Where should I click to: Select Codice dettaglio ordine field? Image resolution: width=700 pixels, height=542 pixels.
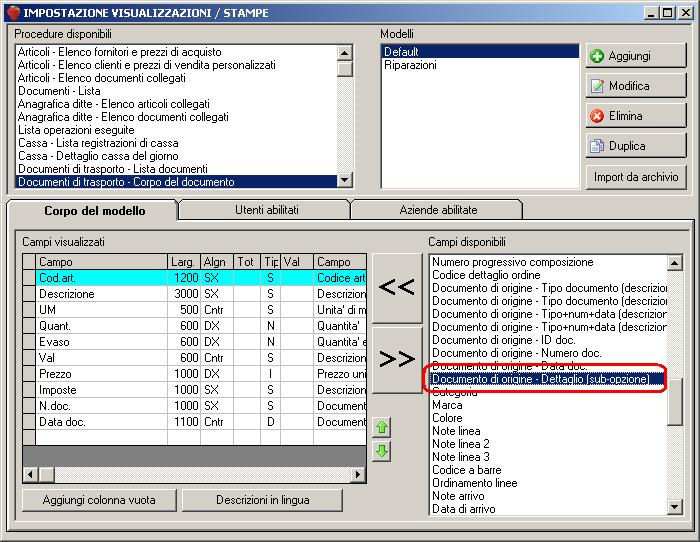[x=548, y=275]
